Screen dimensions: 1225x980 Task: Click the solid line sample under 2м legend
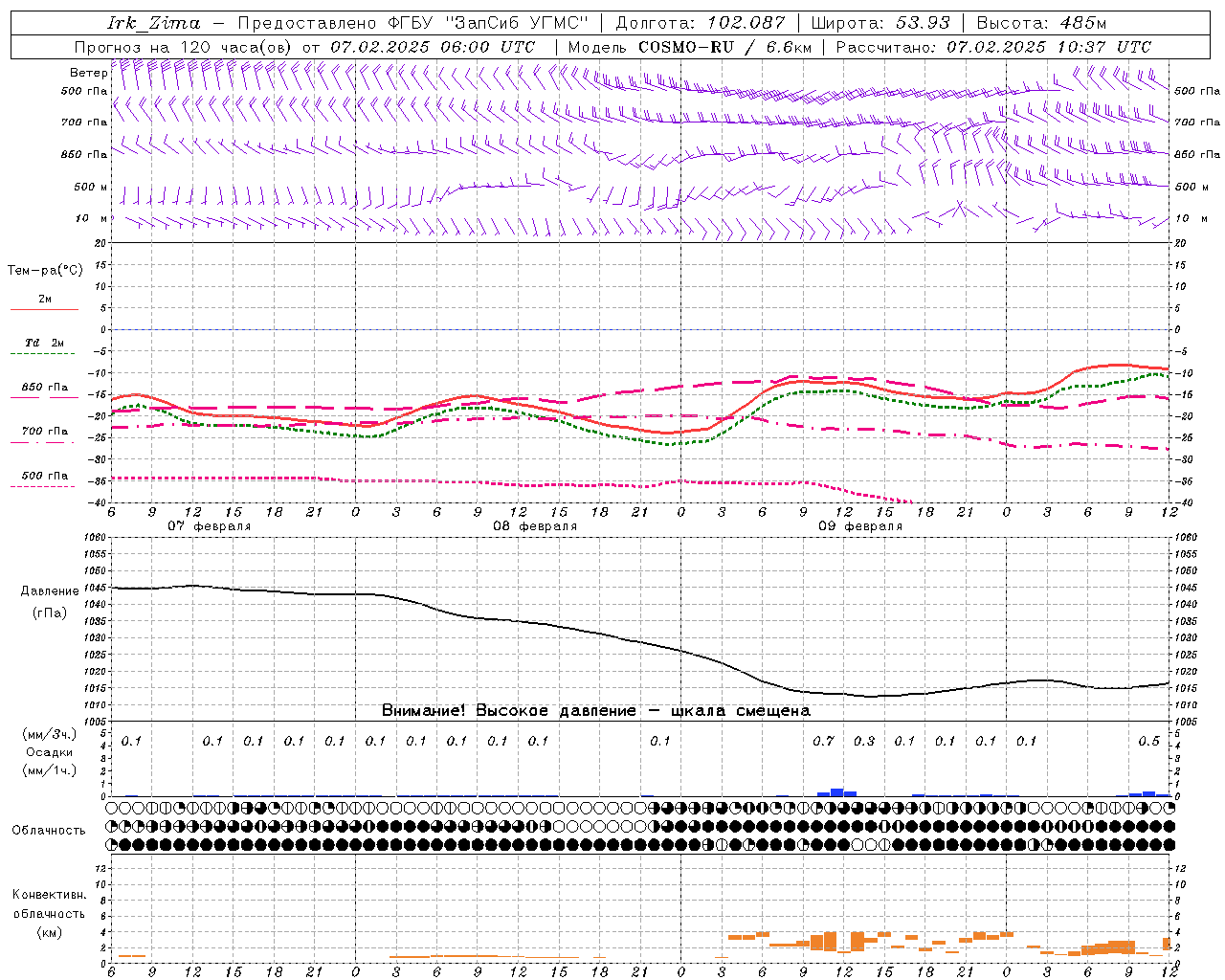point(44,310)
